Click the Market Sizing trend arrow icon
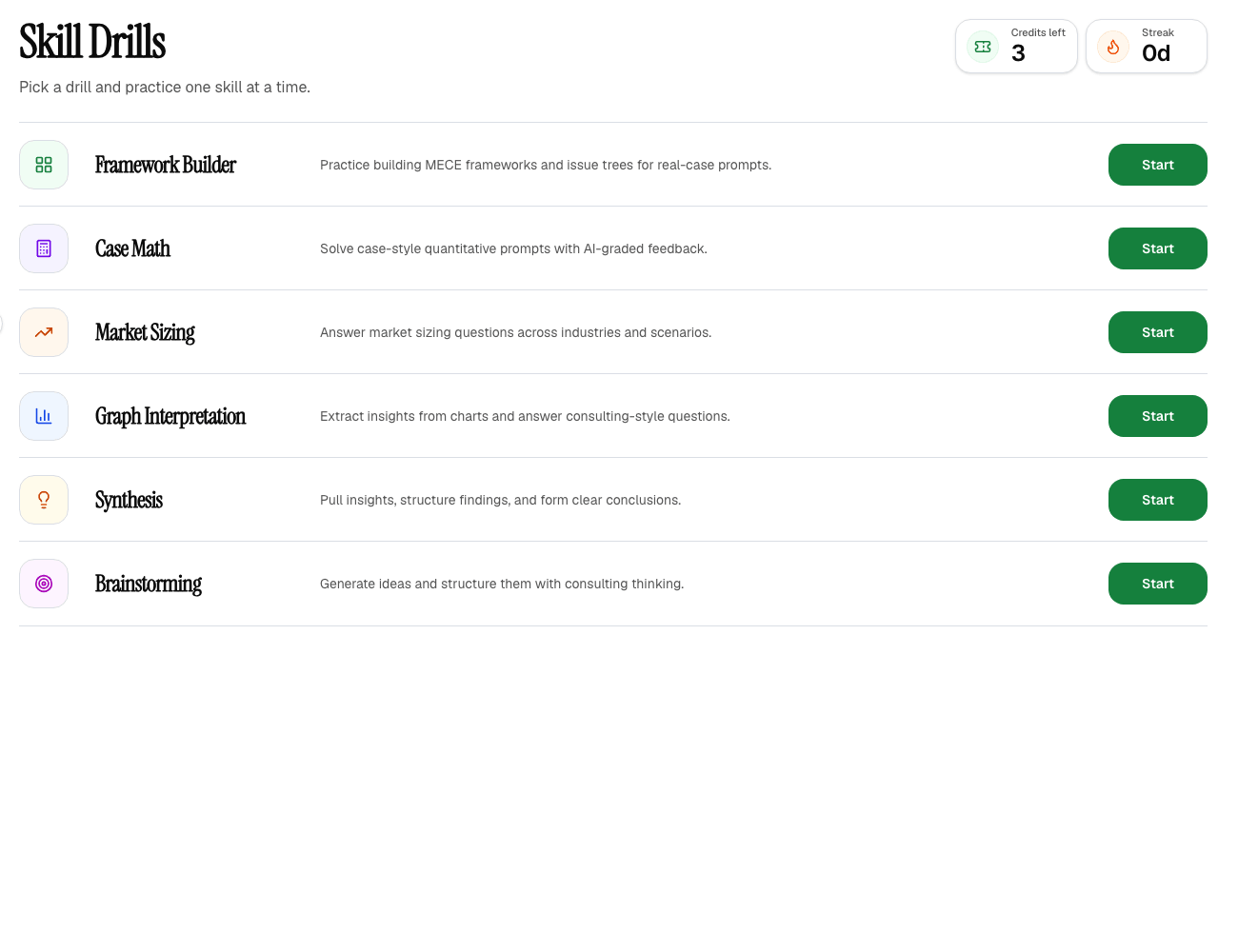1238x952 pixels. click(x=44, y=332)
